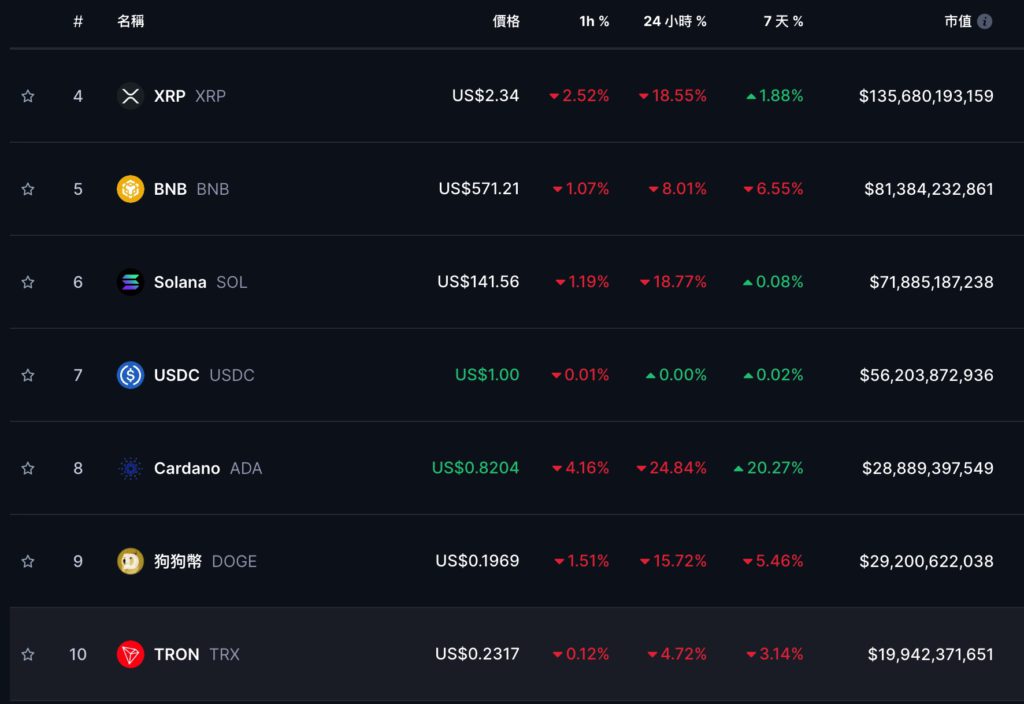Sort the table by 市值
The image size is (1024, 704).
click(957, 21)
